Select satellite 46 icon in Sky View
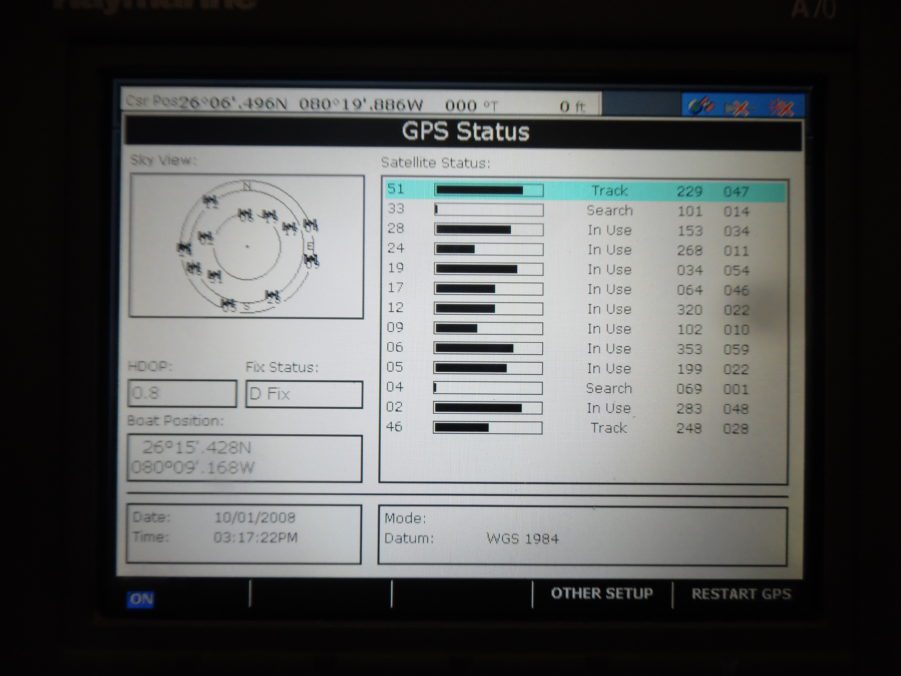901x676 pixels. (x=194, y=268)
